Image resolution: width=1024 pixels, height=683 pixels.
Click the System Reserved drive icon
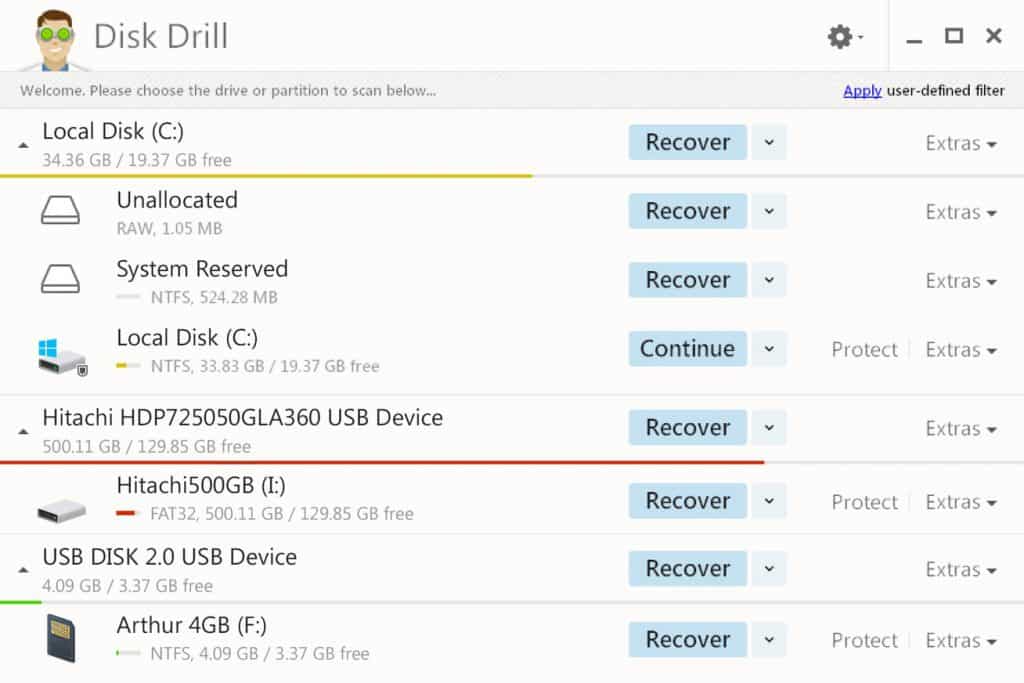pos(60,280)
